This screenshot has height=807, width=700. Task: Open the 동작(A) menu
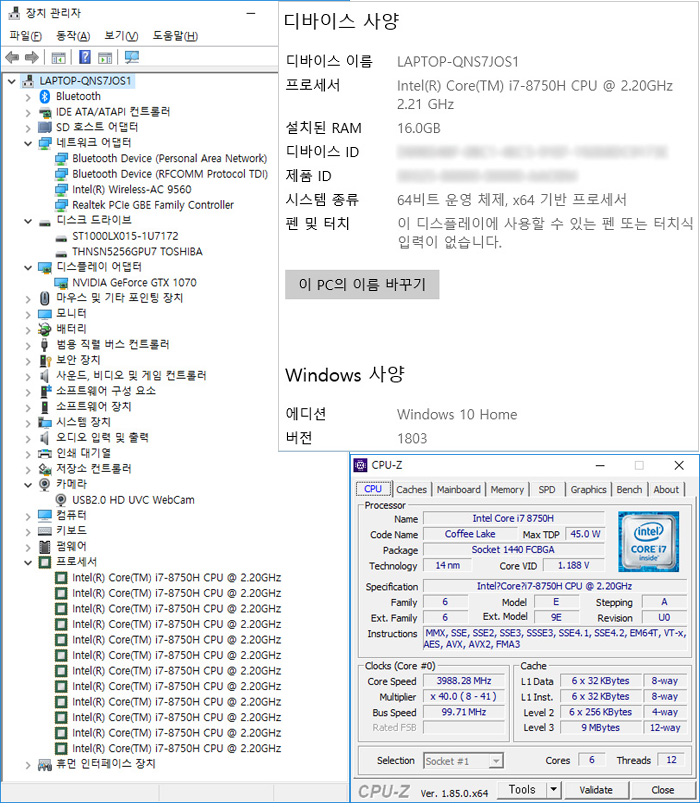click(x=73, y=36)
